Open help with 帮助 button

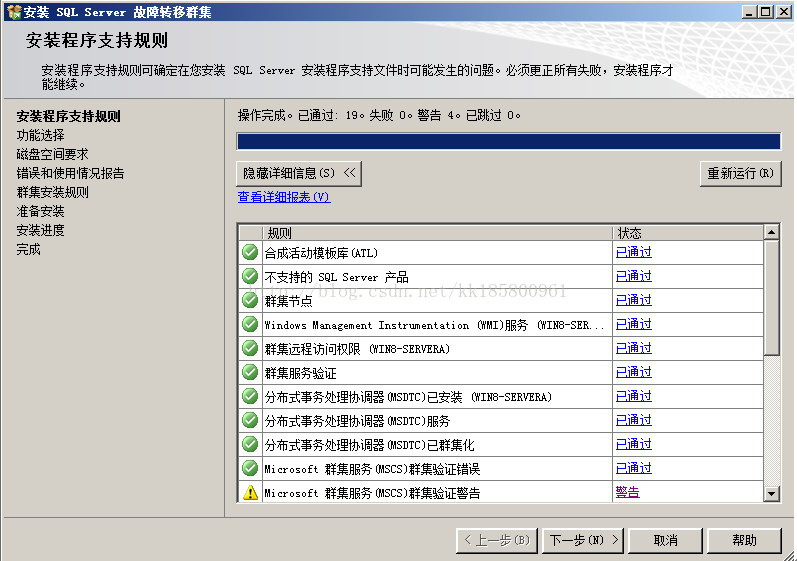744,540
